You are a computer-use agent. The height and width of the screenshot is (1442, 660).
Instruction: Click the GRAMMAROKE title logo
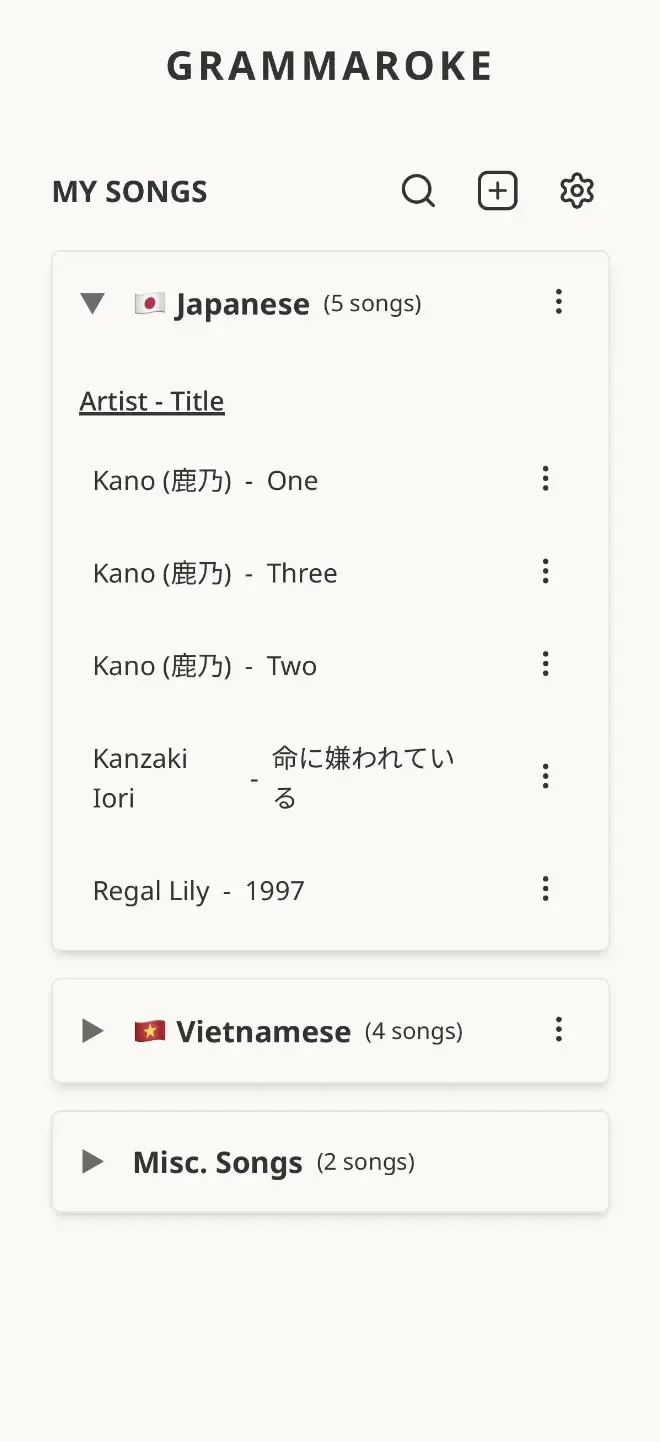(330, 66)
